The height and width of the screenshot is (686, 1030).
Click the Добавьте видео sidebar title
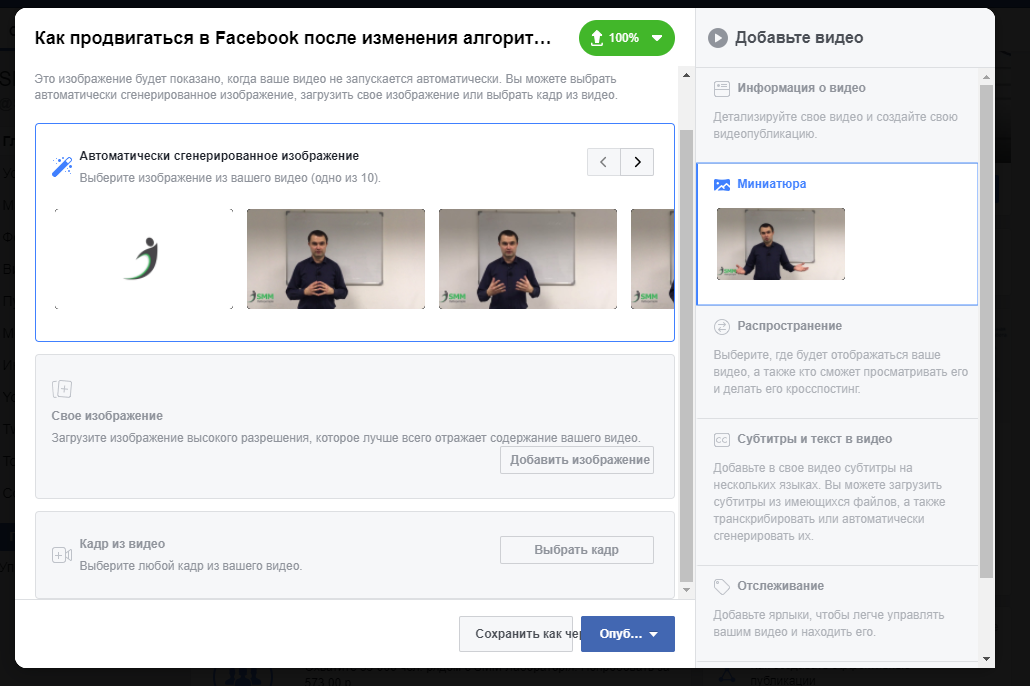click(x=799, y=38)
